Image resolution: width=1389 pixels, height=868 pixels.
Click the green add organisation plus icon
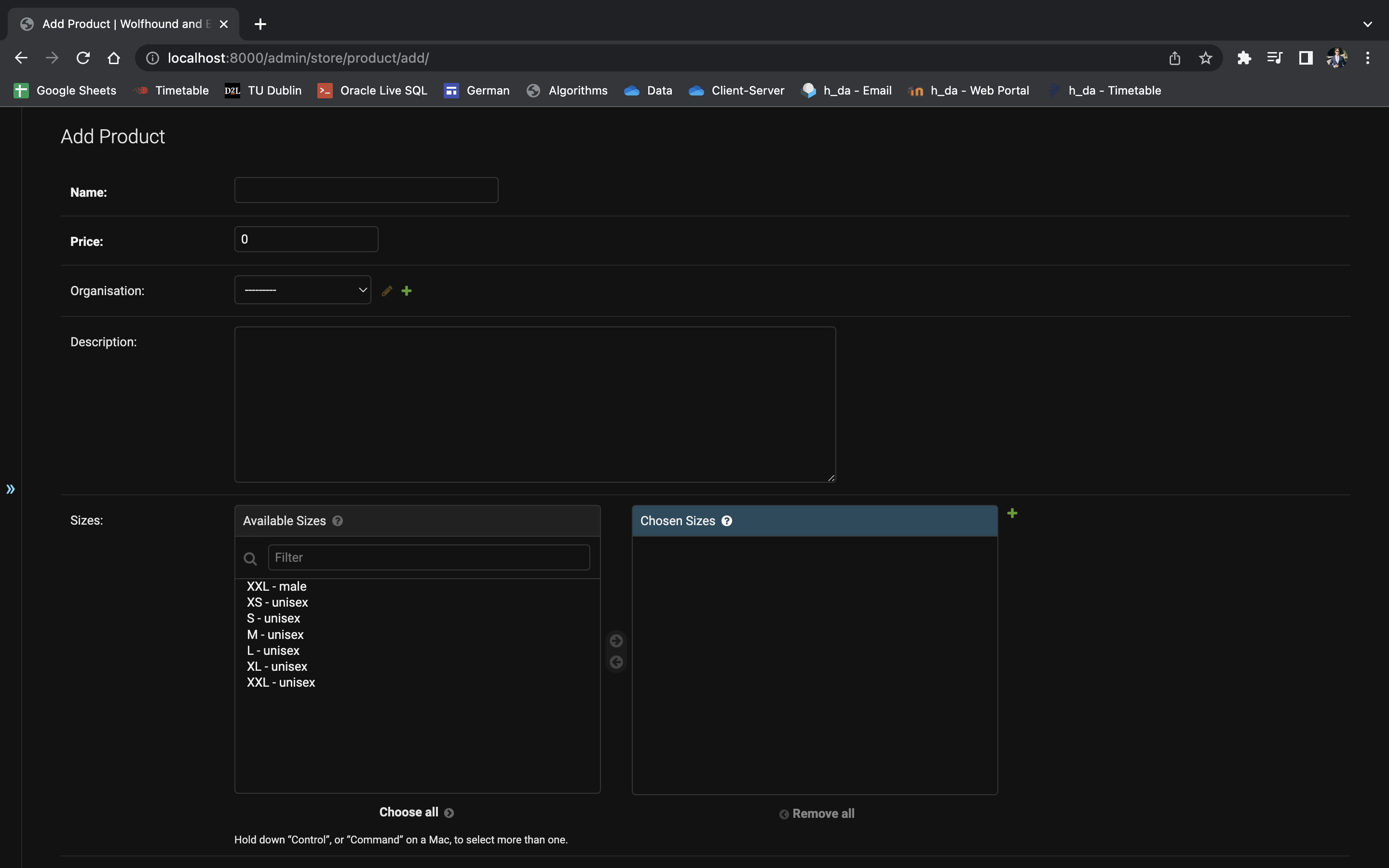[407, 291]
